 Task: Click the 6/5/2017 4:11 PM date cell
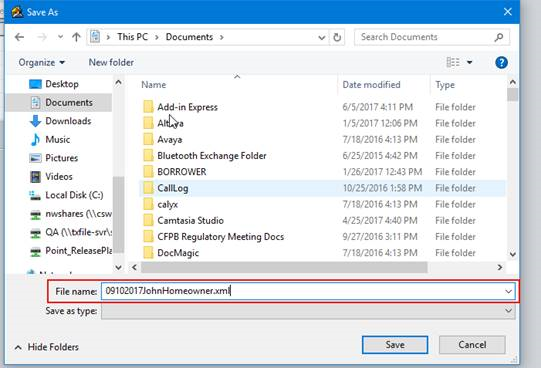[377, 107]
